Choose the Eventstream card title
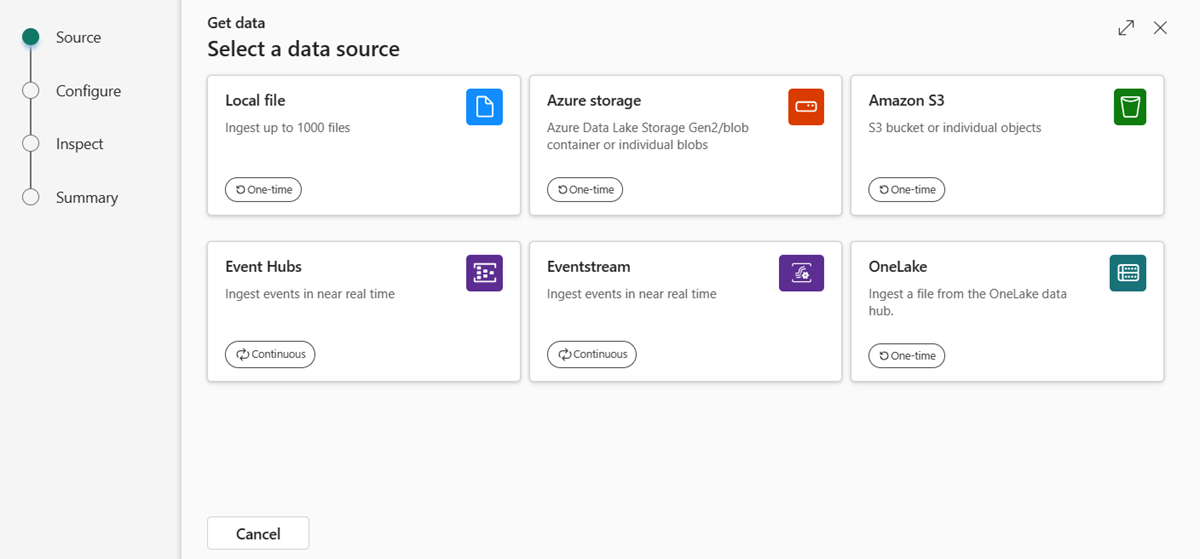This screenshot has width=1200, height=559. point(588,266)
